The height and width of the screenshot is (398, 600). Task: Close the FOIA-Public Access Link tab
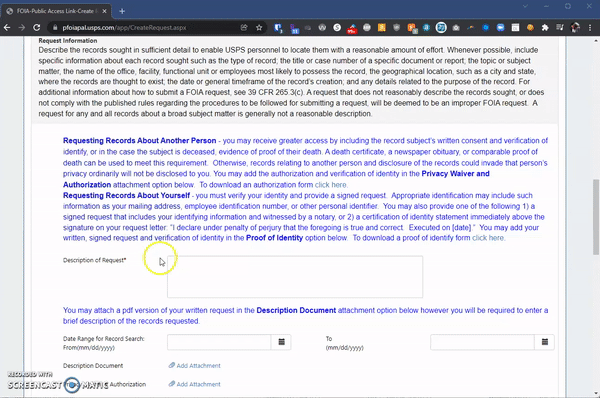point(104,11)
